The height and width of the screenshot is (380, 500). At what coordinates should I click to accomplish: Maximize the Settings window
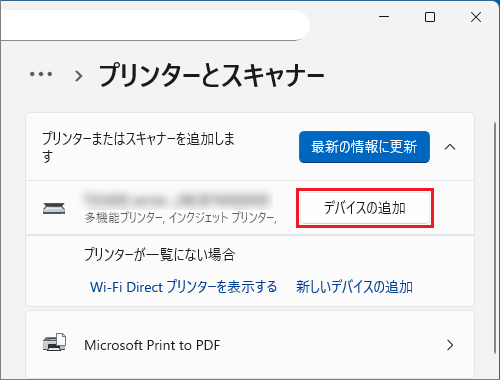(430, 17)
